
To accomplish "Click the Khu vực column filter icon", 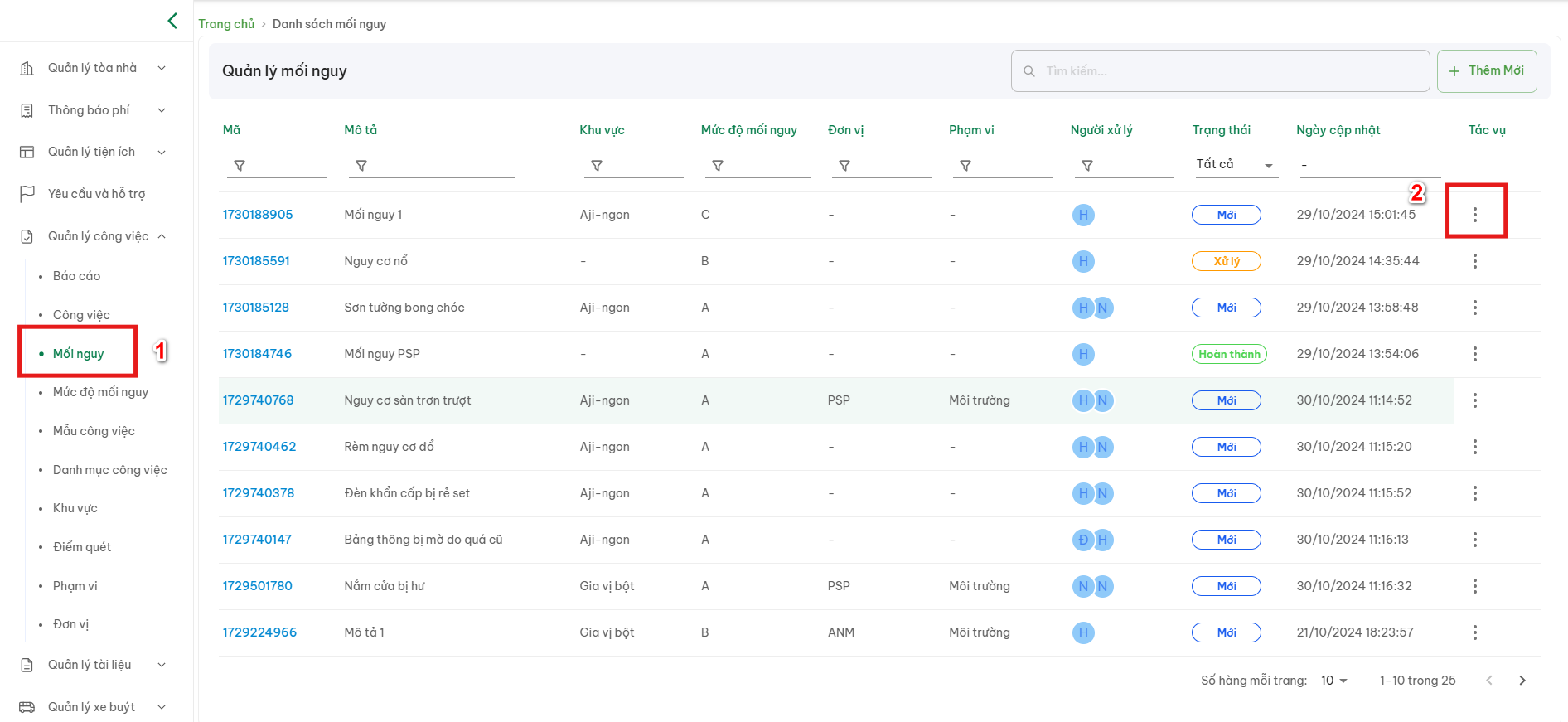I will (597, 166).
